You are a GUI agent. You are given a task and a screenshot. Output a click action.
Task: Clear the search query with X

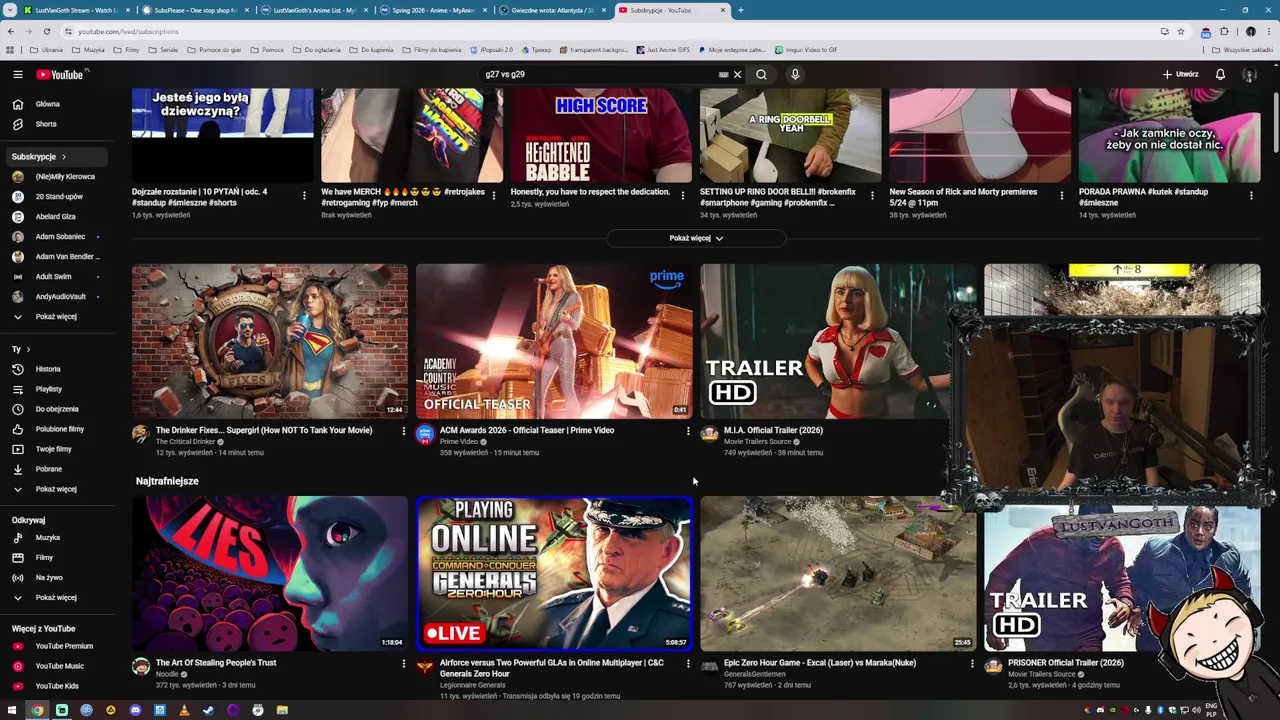(737, 74)
